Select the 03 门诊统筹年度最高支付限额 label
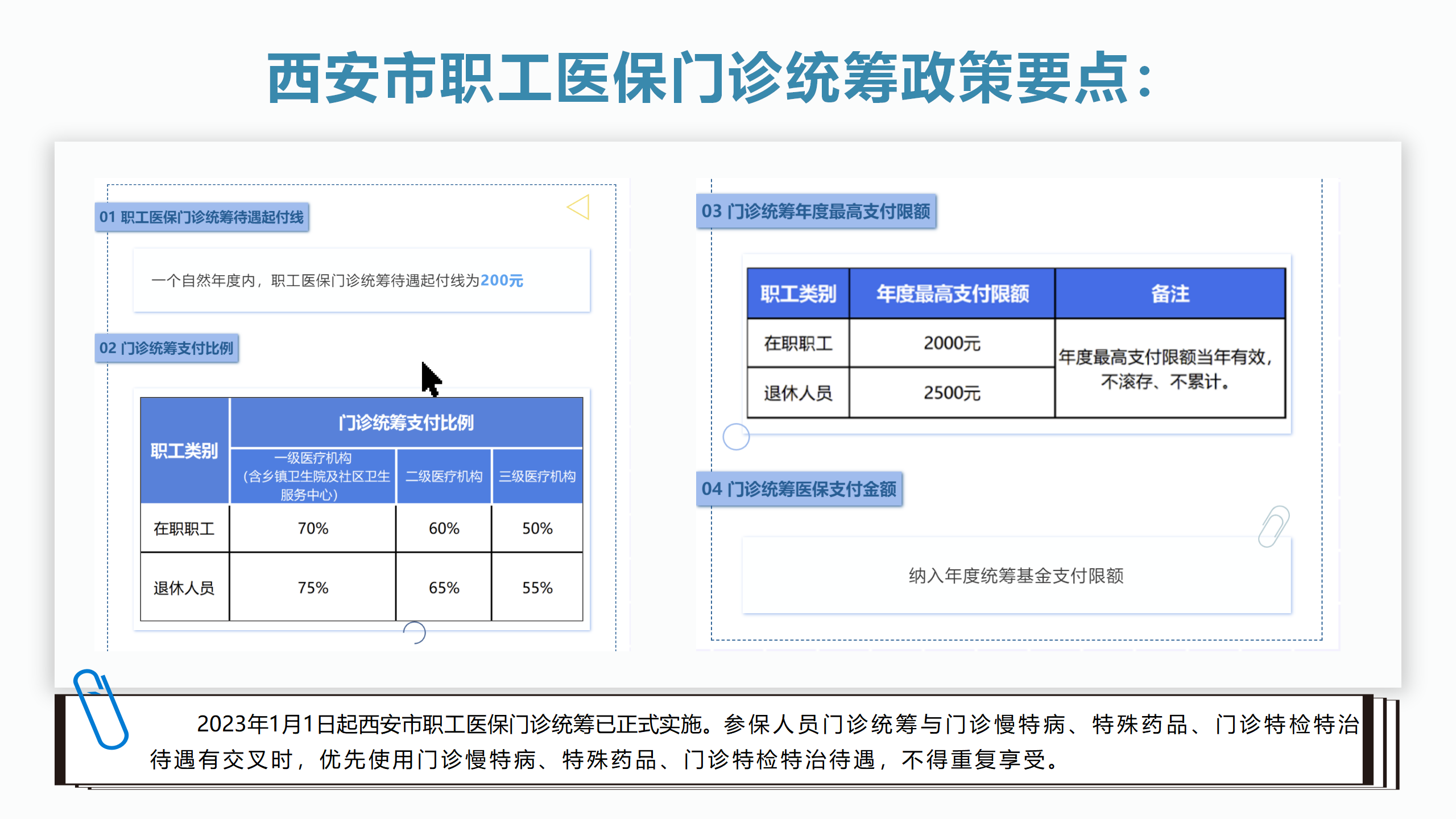 click(816, 212)
